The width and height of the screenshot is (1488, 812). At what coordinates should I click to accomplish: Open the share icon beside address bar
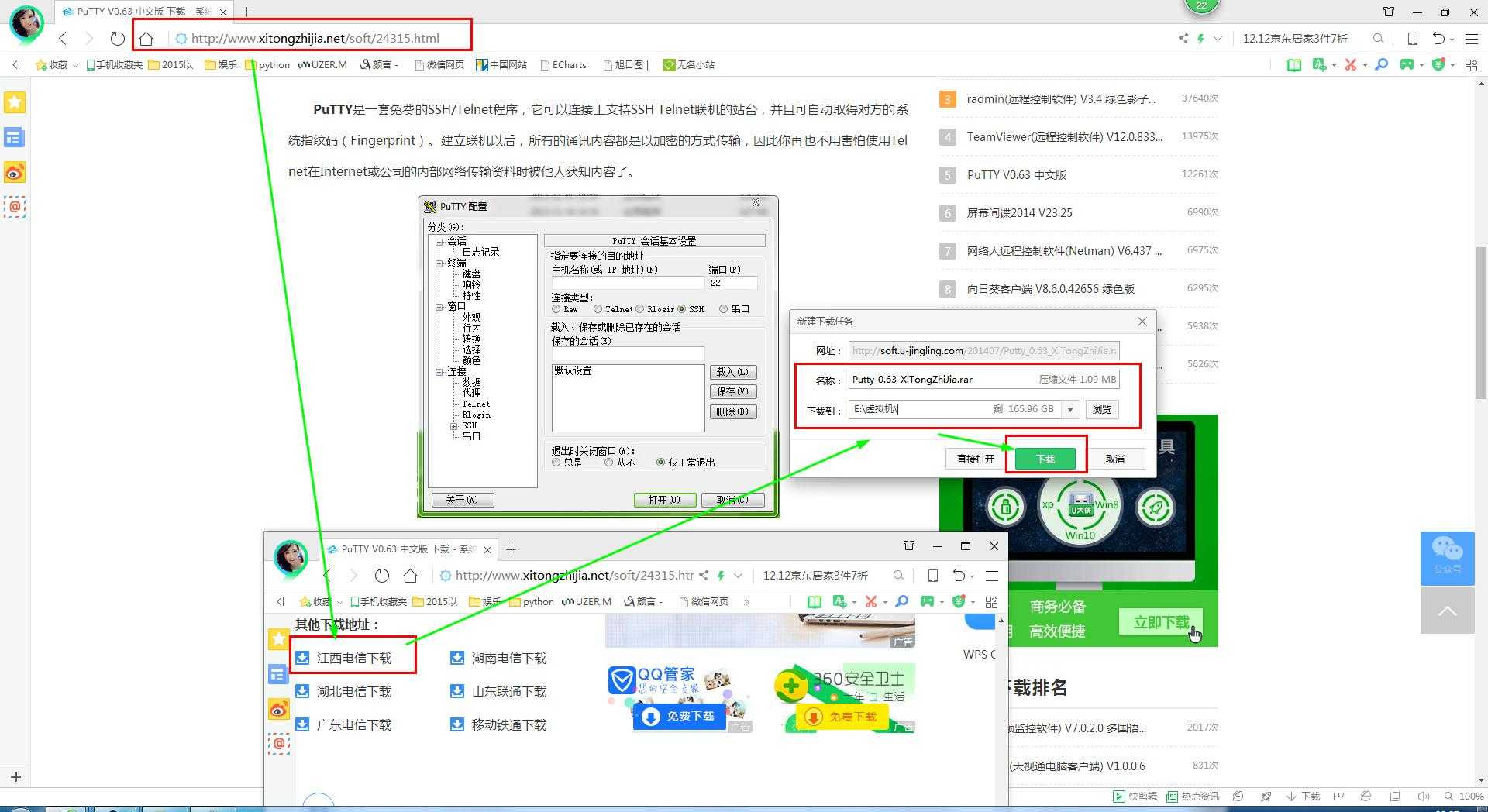tap(1183, 38)
